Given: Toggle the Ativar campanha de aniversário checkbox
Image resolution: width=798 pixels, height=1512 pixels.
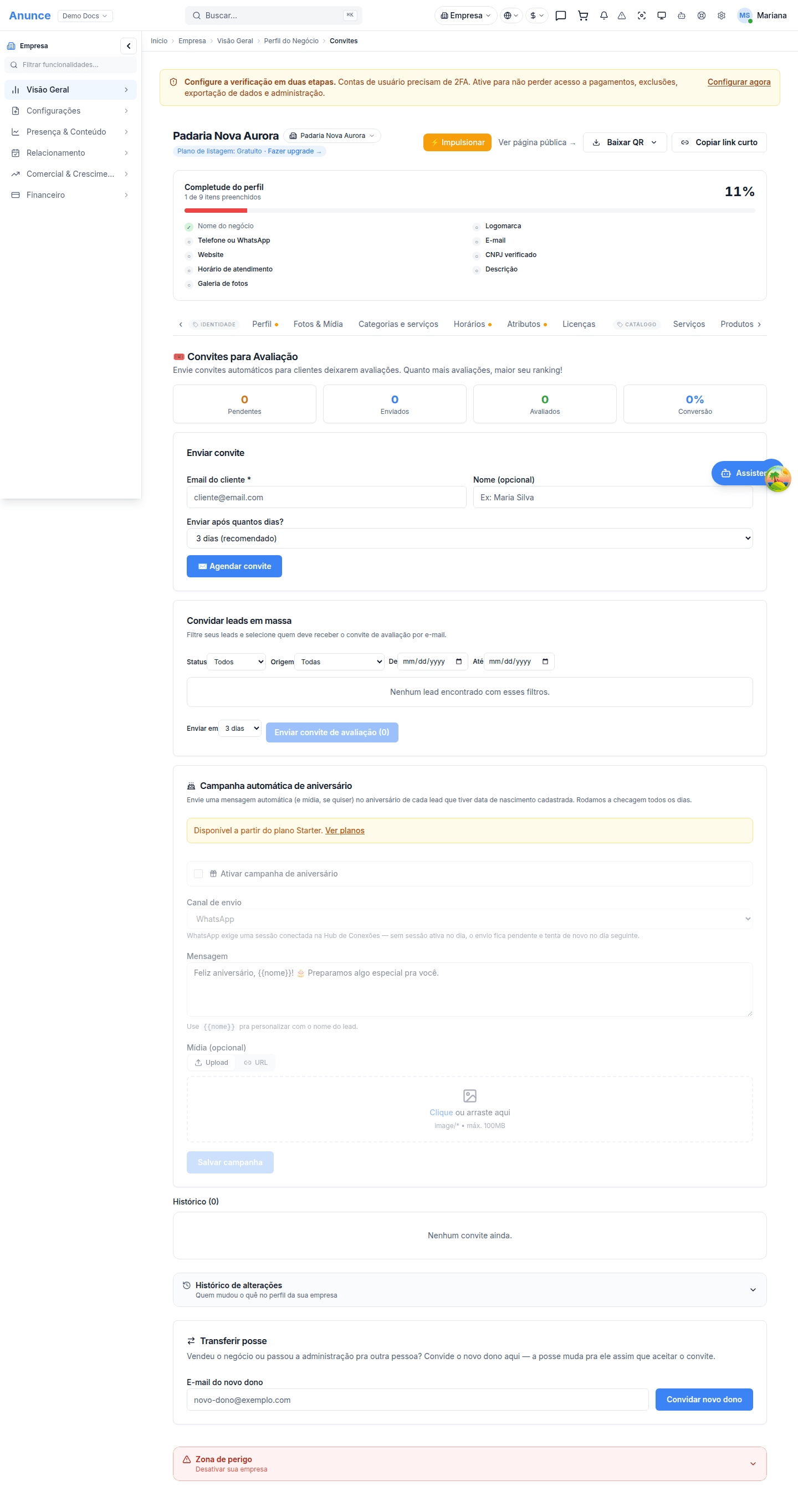Looking at the screenshot, I should (198, 873).
